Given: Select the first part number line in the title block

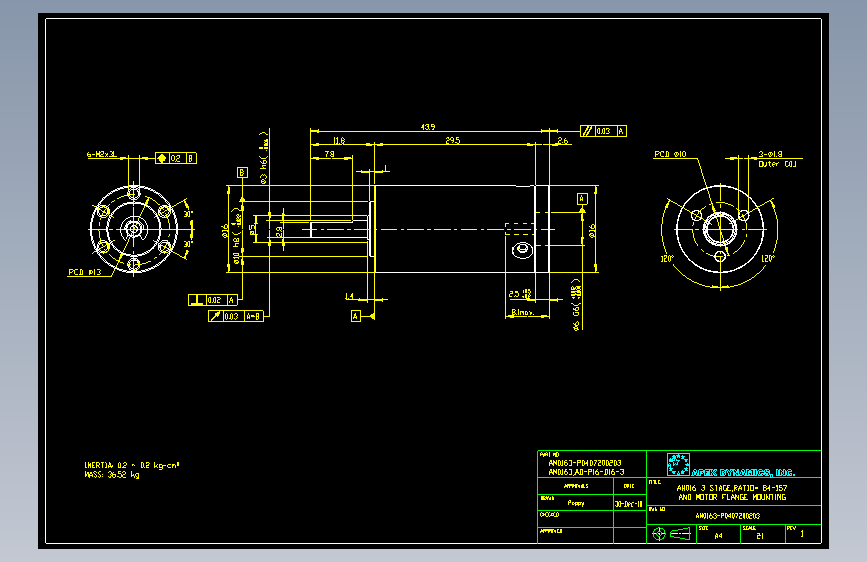Looking at the screenshot, I should tap(585, 463).
